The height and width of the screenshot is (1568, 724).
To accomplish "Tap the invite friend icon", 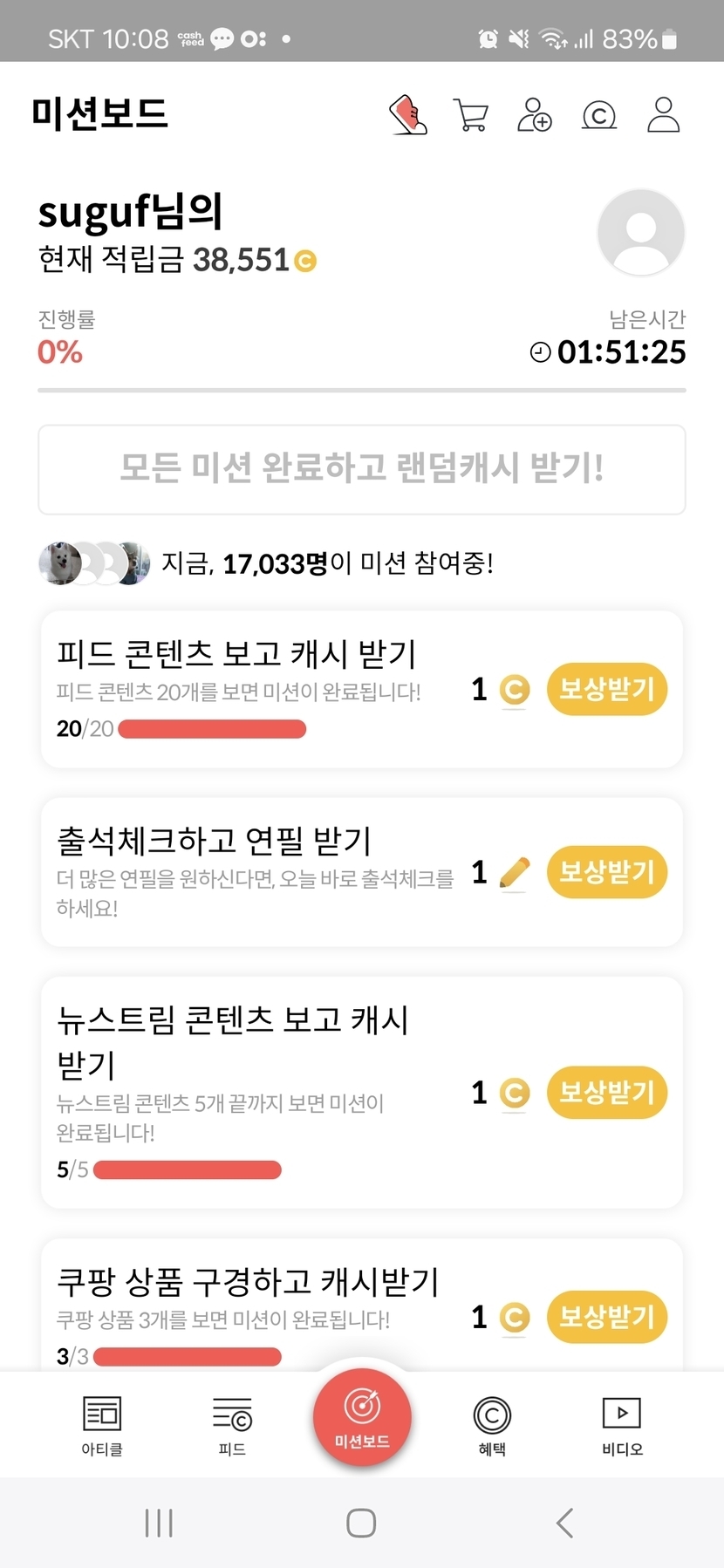I will point(535,115).
